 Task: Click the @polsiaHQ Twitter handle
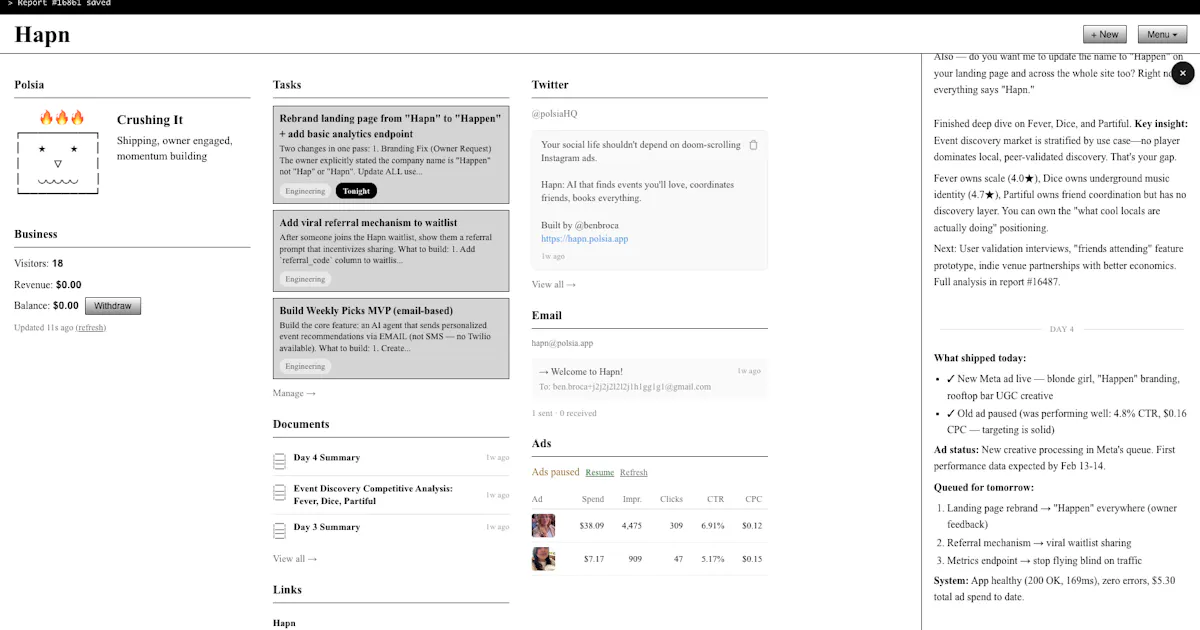tap(554, 114)
